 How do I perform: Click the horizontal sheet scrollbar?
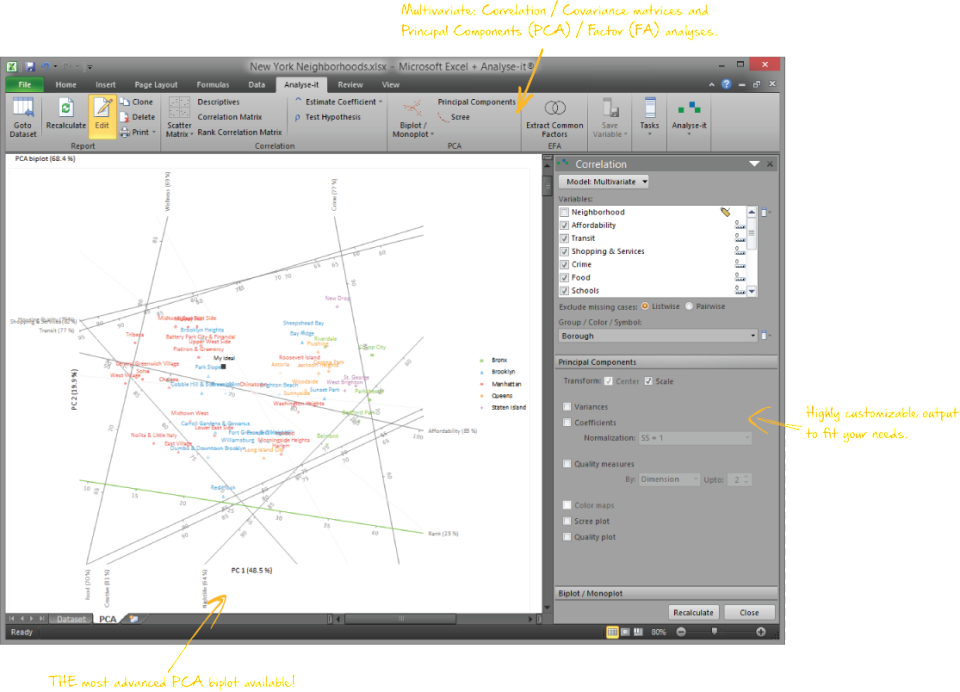click(x=400, y=619)
